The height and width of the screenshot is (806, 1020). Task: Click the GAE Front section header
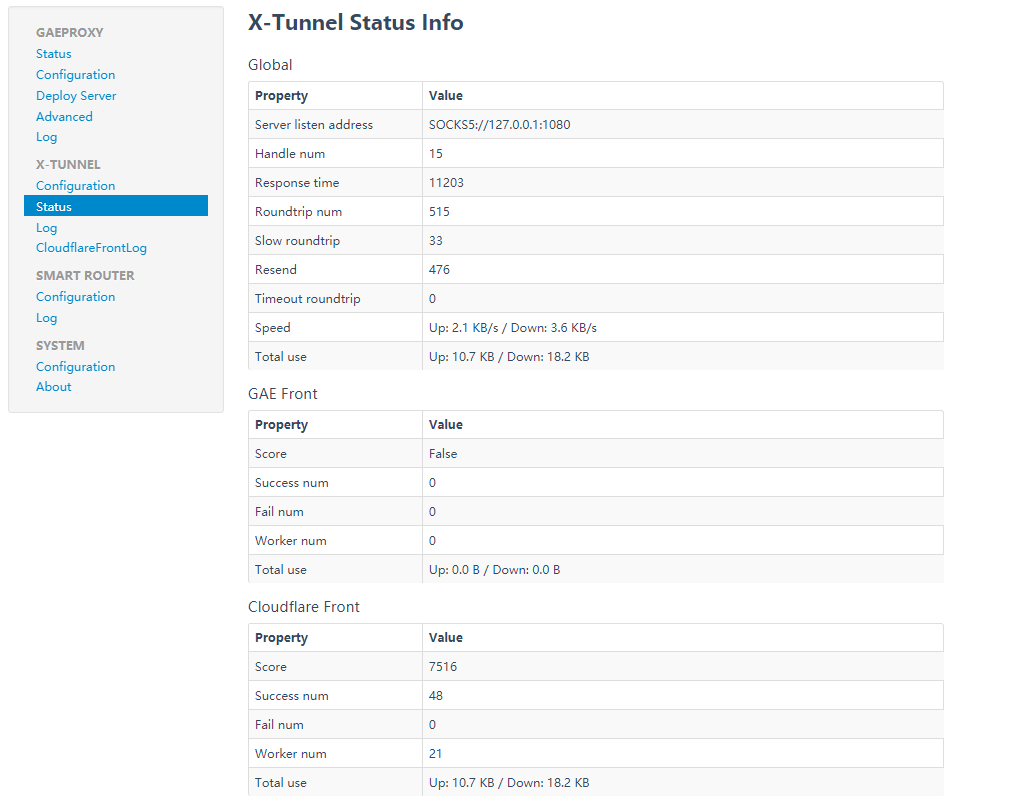(x=283, y=393)
